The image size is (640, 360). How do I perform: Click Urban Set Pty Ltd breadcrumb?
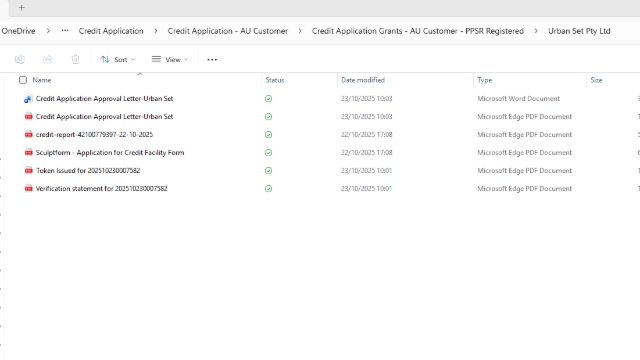[x=579, y=31]
